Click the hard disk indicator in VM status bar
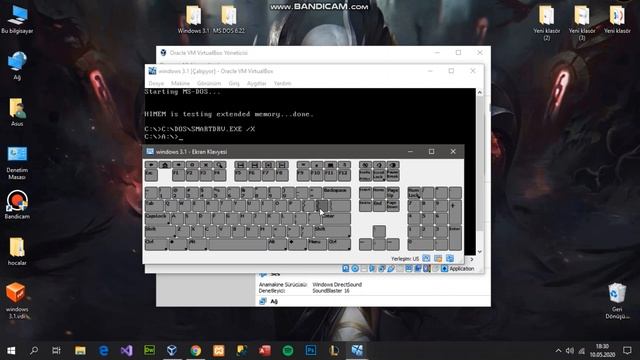640x360 pixels. point(346,269)
